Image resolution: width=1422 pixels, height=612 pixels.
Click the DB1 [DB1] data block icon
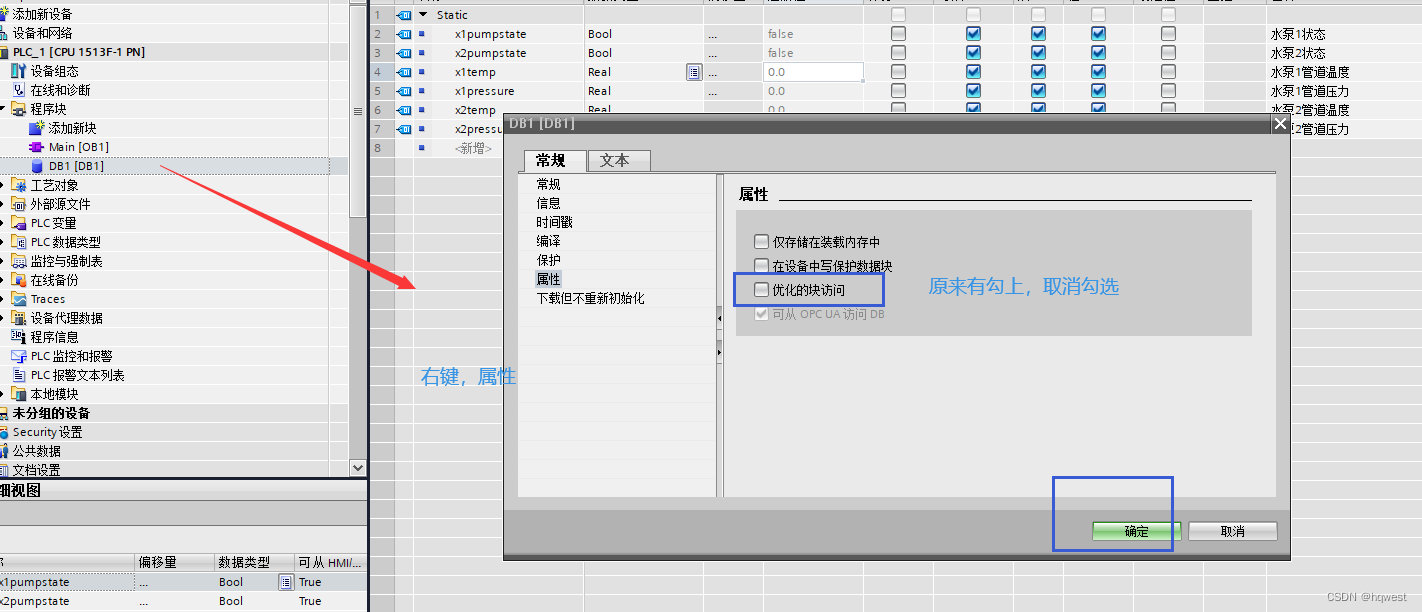coord(37,166)
